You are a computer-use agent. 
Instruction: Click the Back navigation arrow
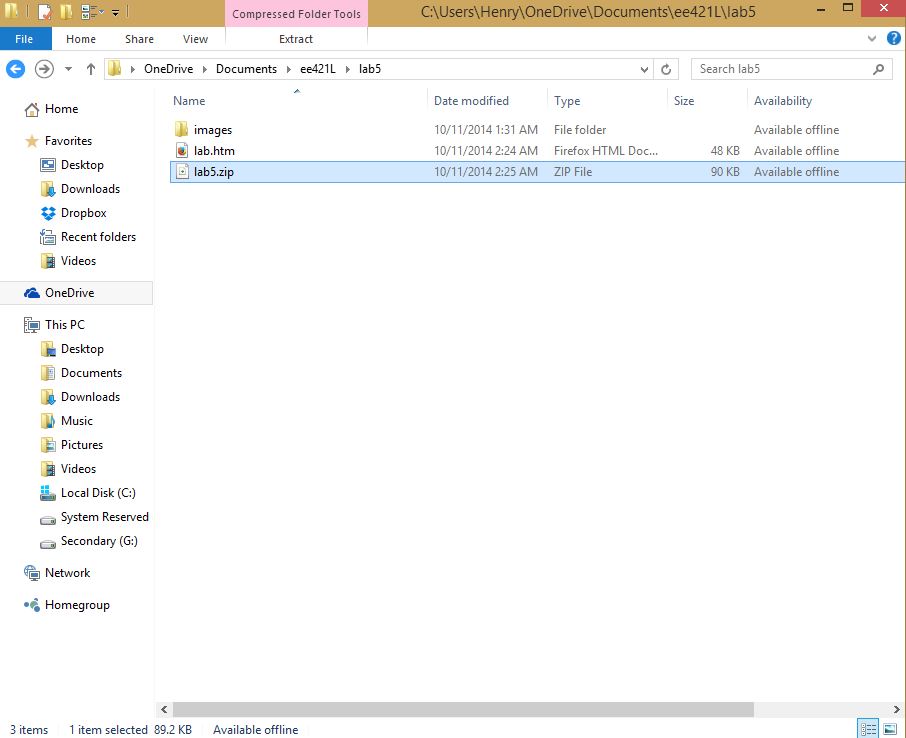click(15, 69)
